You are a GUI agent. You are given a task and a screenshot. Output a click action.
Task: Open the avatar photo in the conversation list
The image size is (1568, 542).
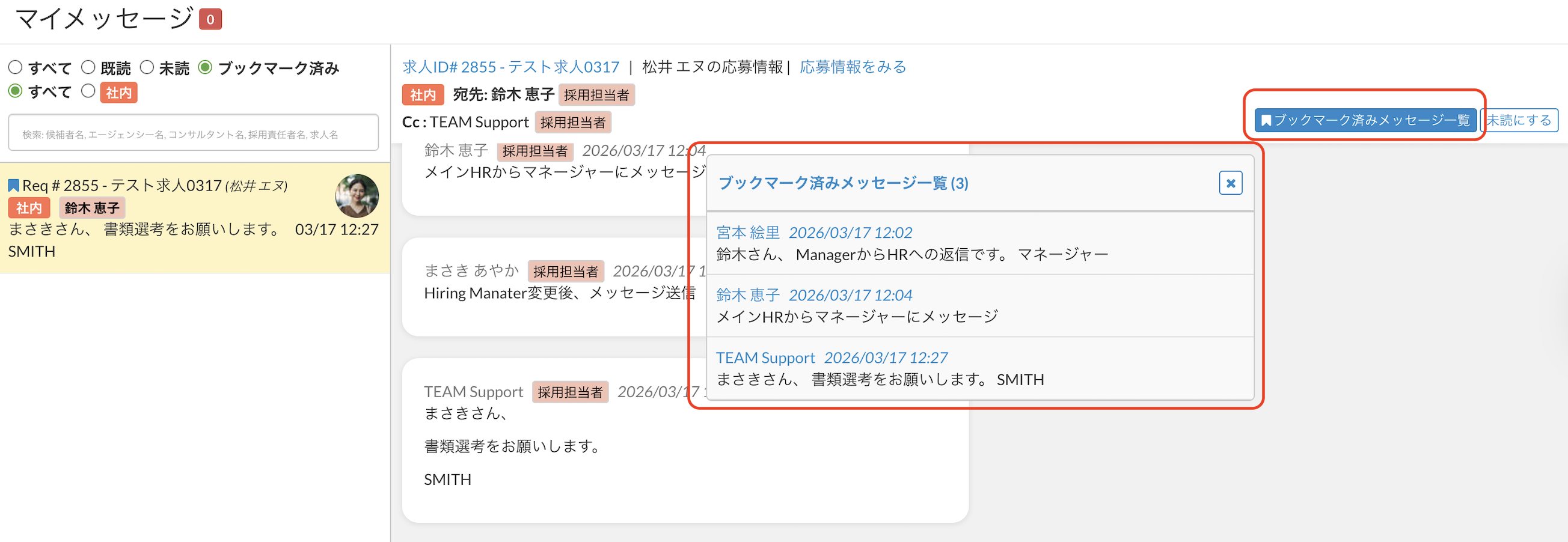pos(357,196)
